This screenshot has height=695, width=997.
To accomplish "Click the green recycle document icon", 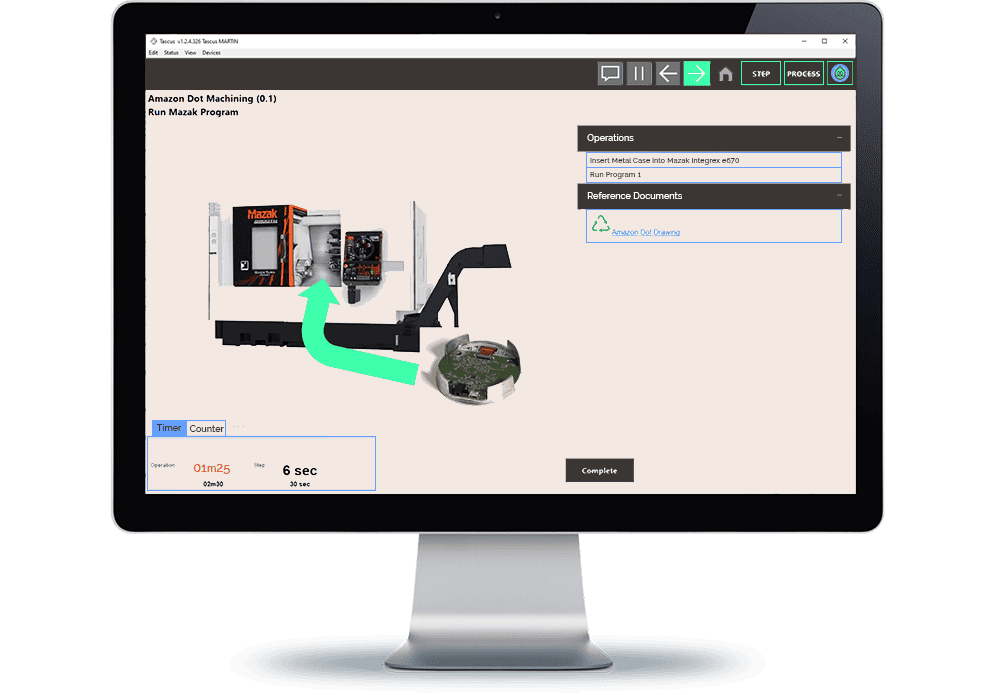I will tap(600, 224).
